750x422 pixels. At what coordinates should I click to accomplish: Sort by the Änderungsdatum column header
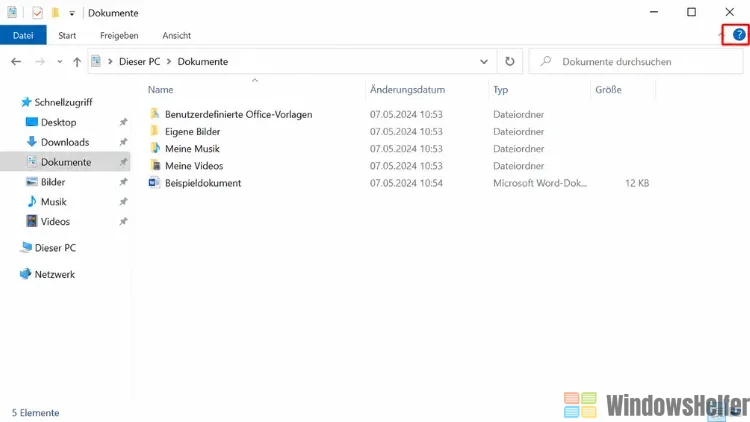point(408,89)
